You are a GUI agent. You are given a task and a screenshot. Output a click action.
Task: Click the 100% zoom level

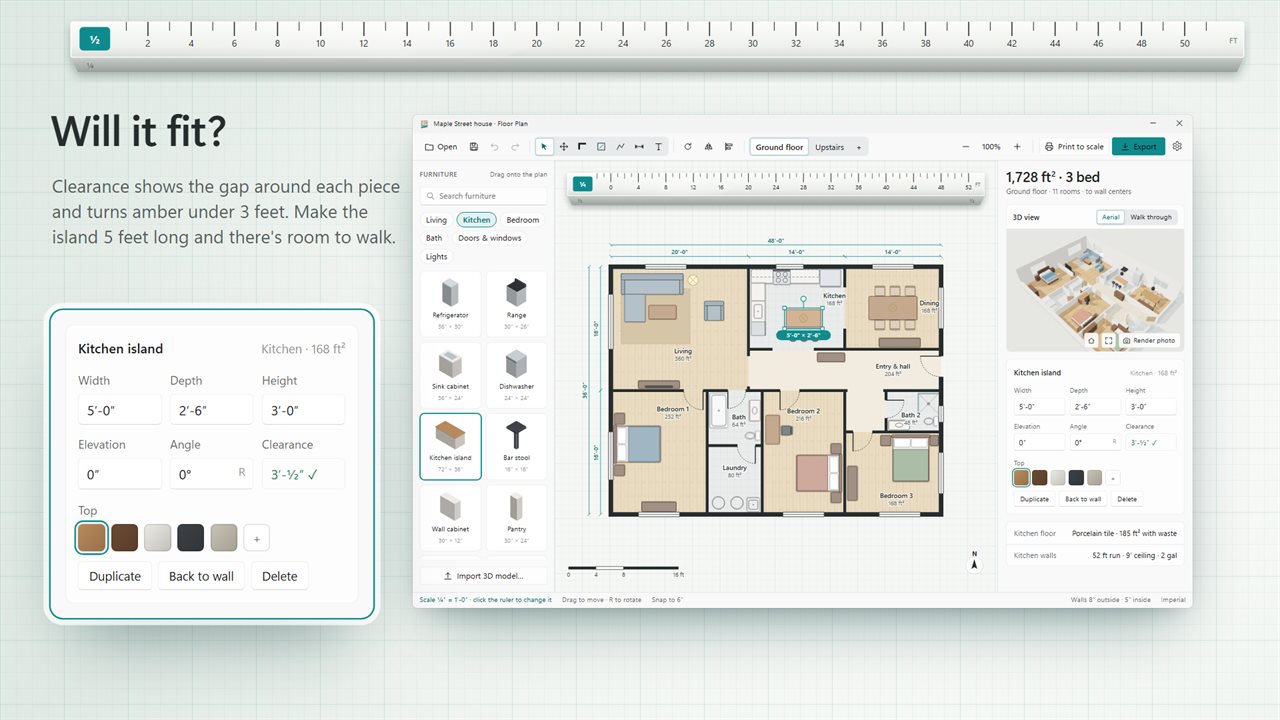click(991, 147)
